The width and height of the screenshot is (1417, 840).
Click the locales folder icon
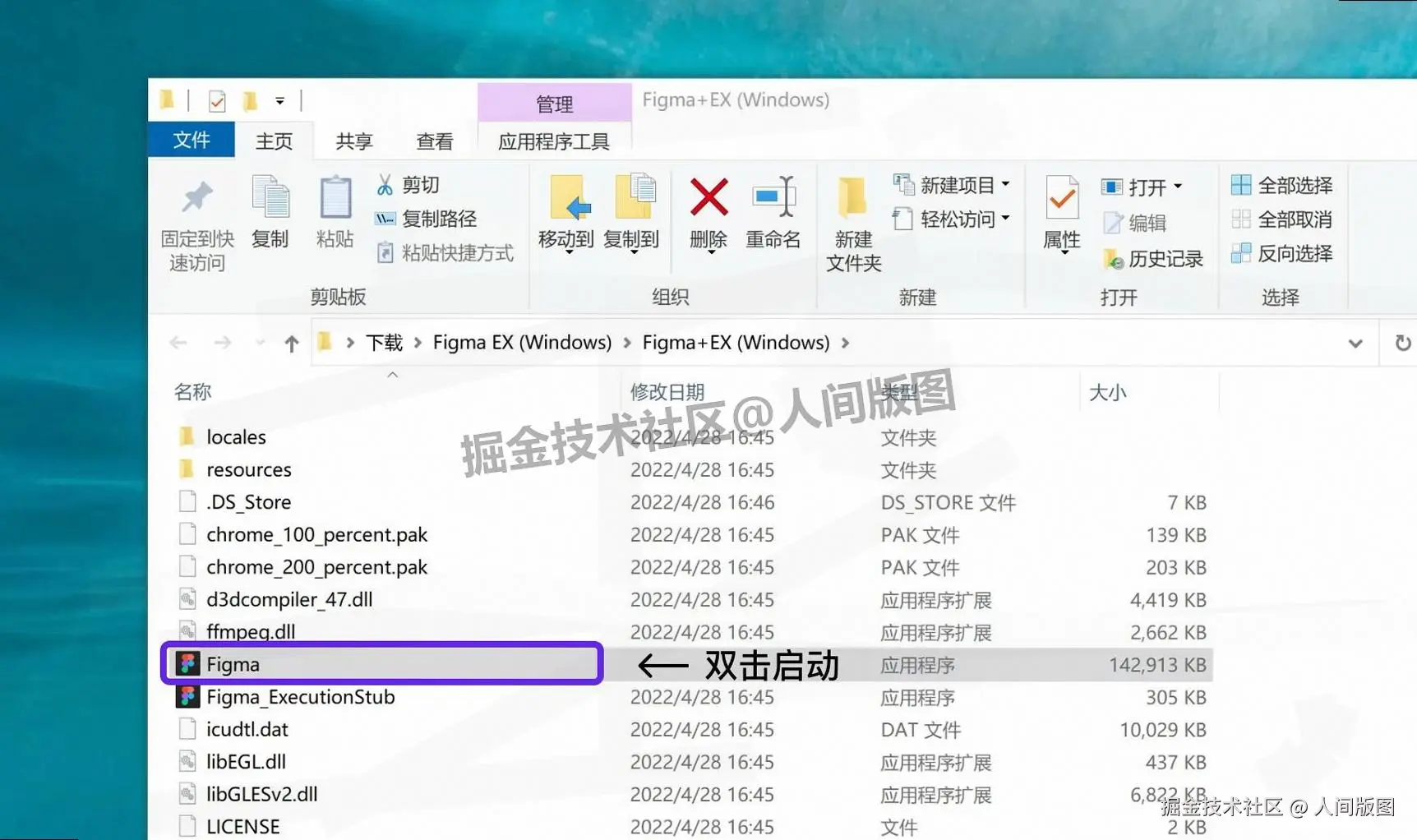coord(187,436)
